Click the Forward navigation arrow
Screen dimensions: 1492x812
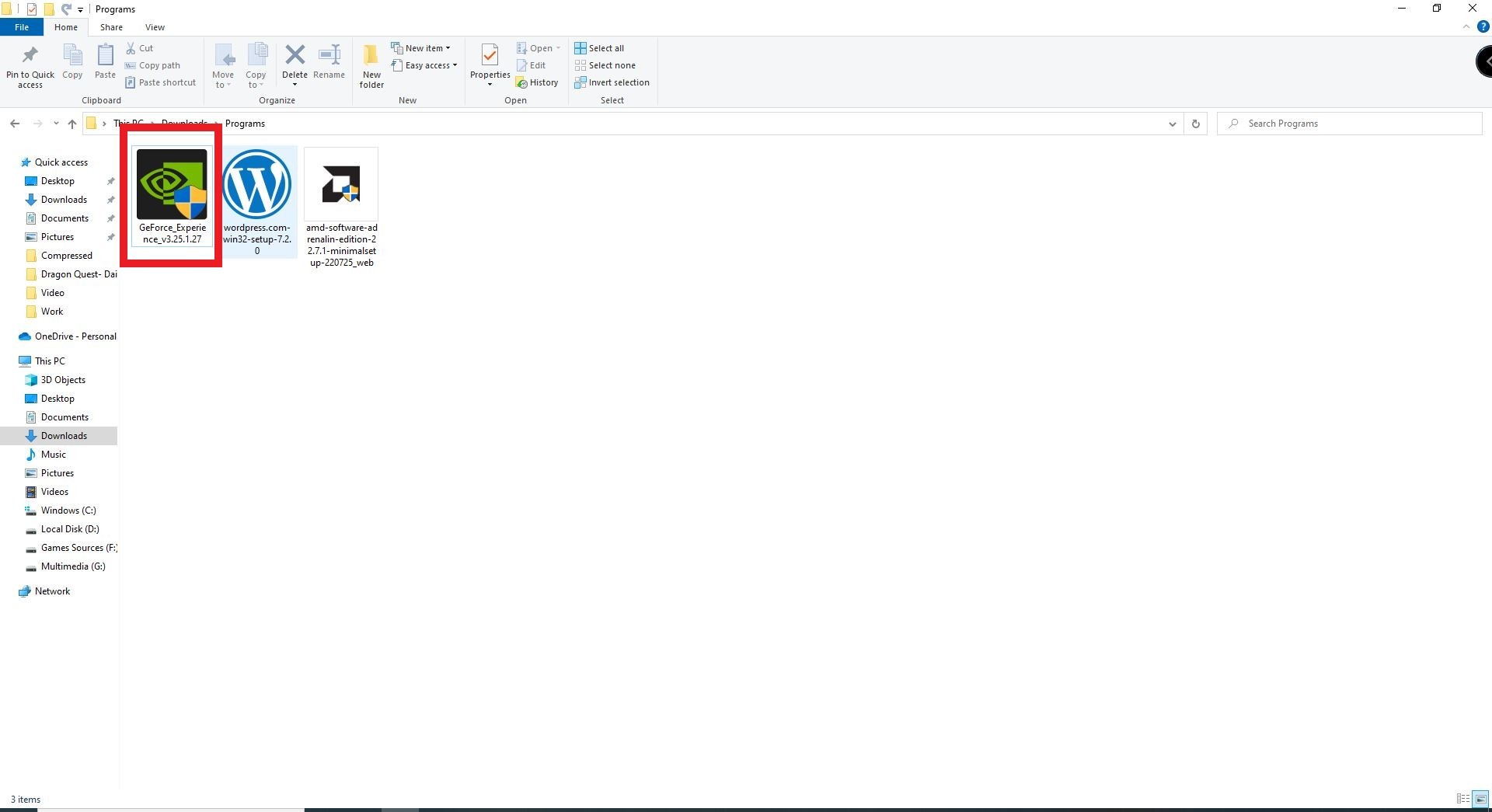[x=37, y=124]
